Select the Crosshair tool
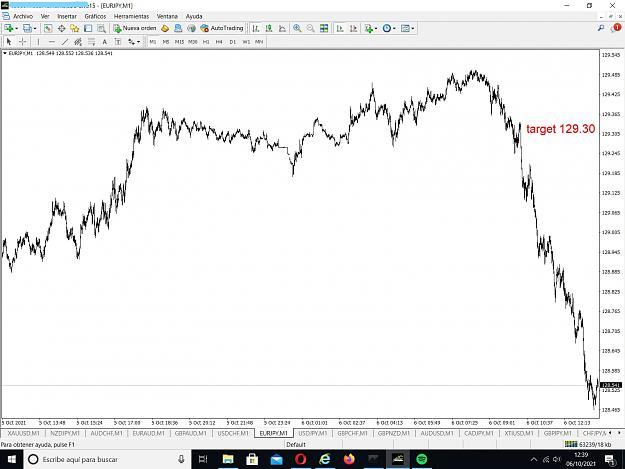Screen dimensions: 625x469 [x=23, y=42]
